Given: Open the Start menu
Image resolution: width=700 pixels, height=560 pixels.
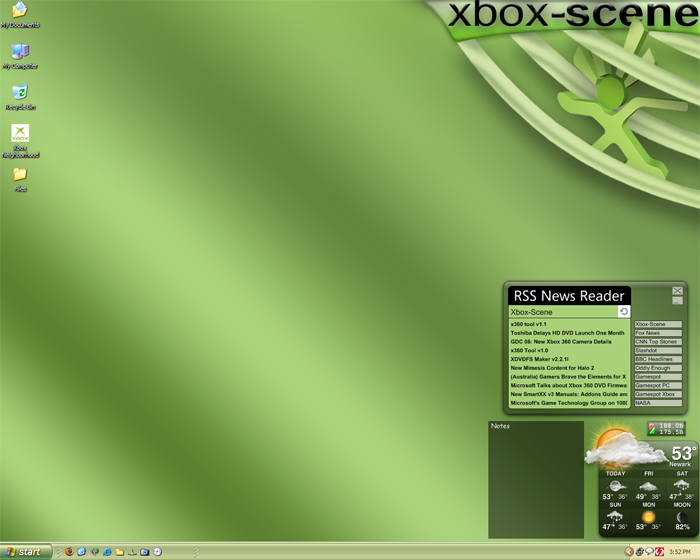Looking at the screenshot, I should pos(25,552).
